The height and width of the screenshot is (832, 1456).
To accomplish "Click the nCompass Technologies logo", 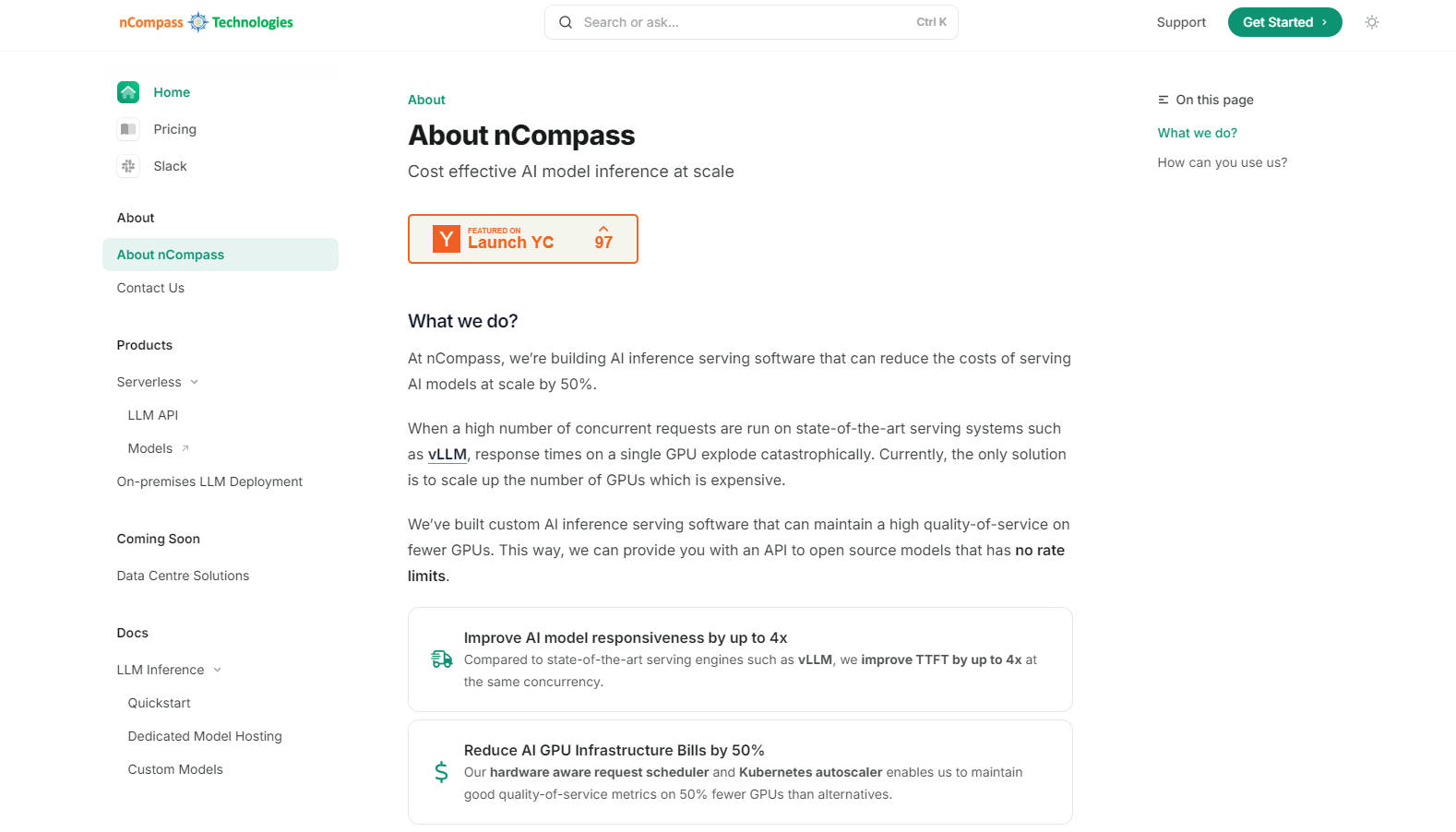I will pos(206,21).
